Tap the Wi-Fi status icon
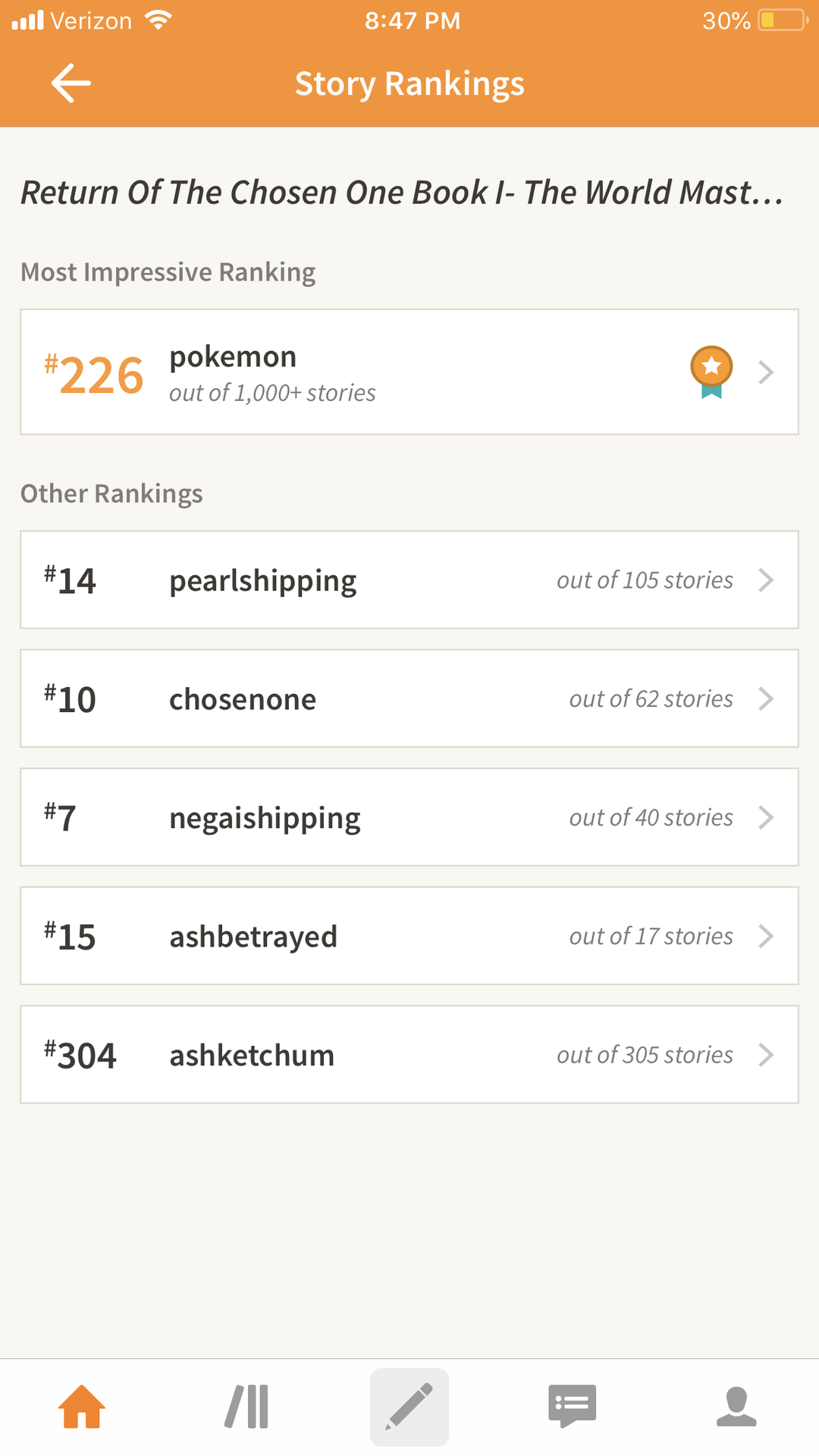 [158, 20]
